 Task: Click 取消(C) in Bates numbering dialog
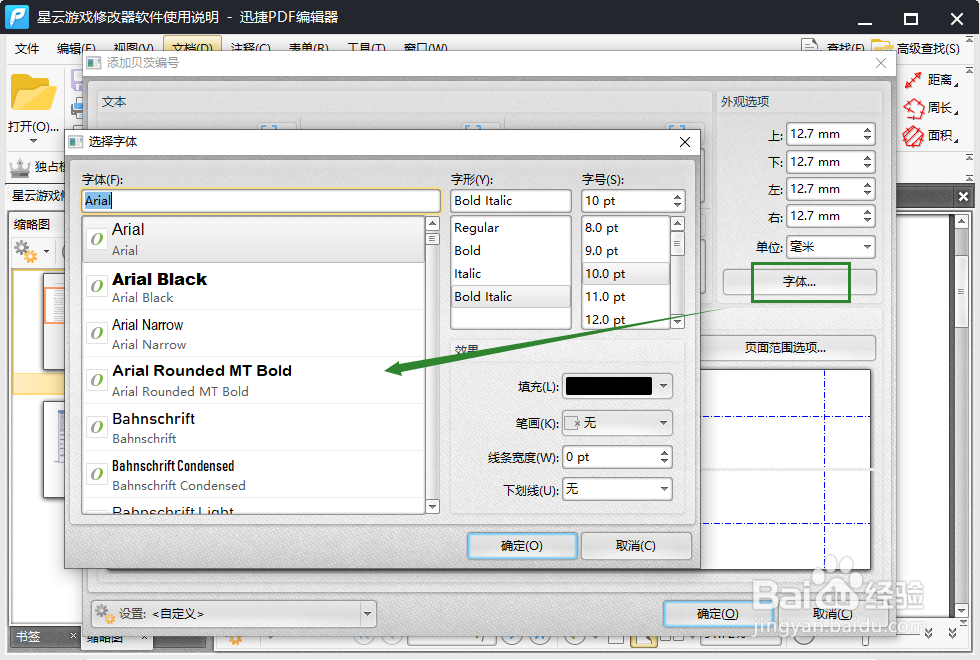coord(832,614)
